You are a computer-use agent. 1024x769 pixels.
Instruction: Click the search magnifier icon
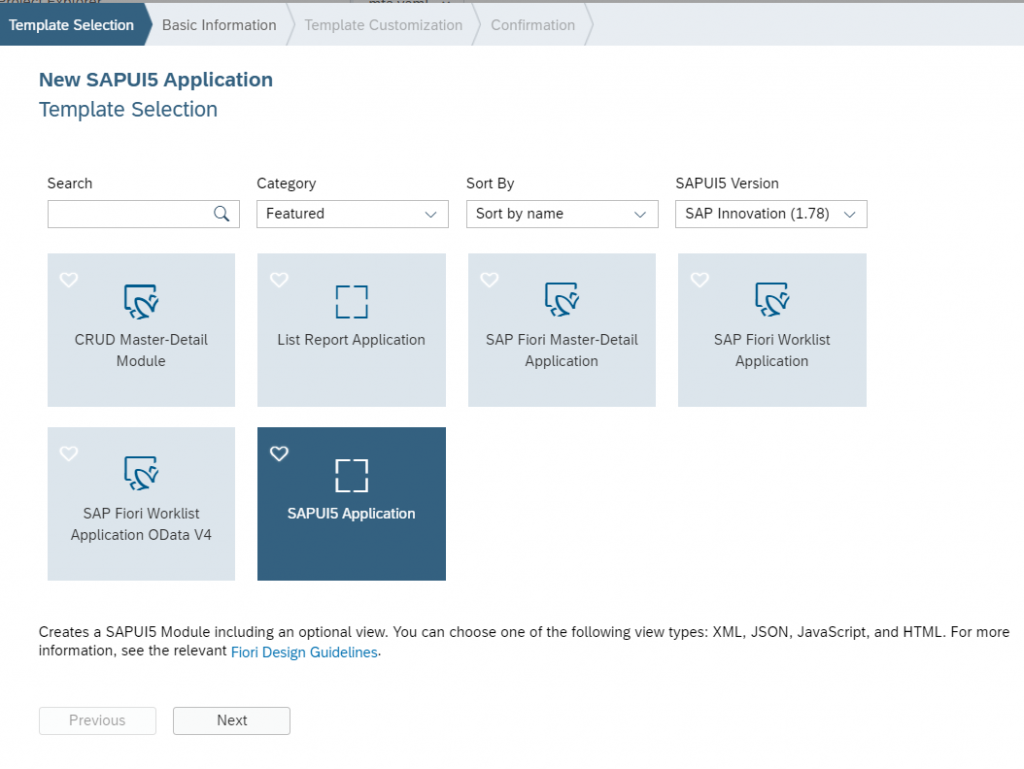click(x=221, y=213)
